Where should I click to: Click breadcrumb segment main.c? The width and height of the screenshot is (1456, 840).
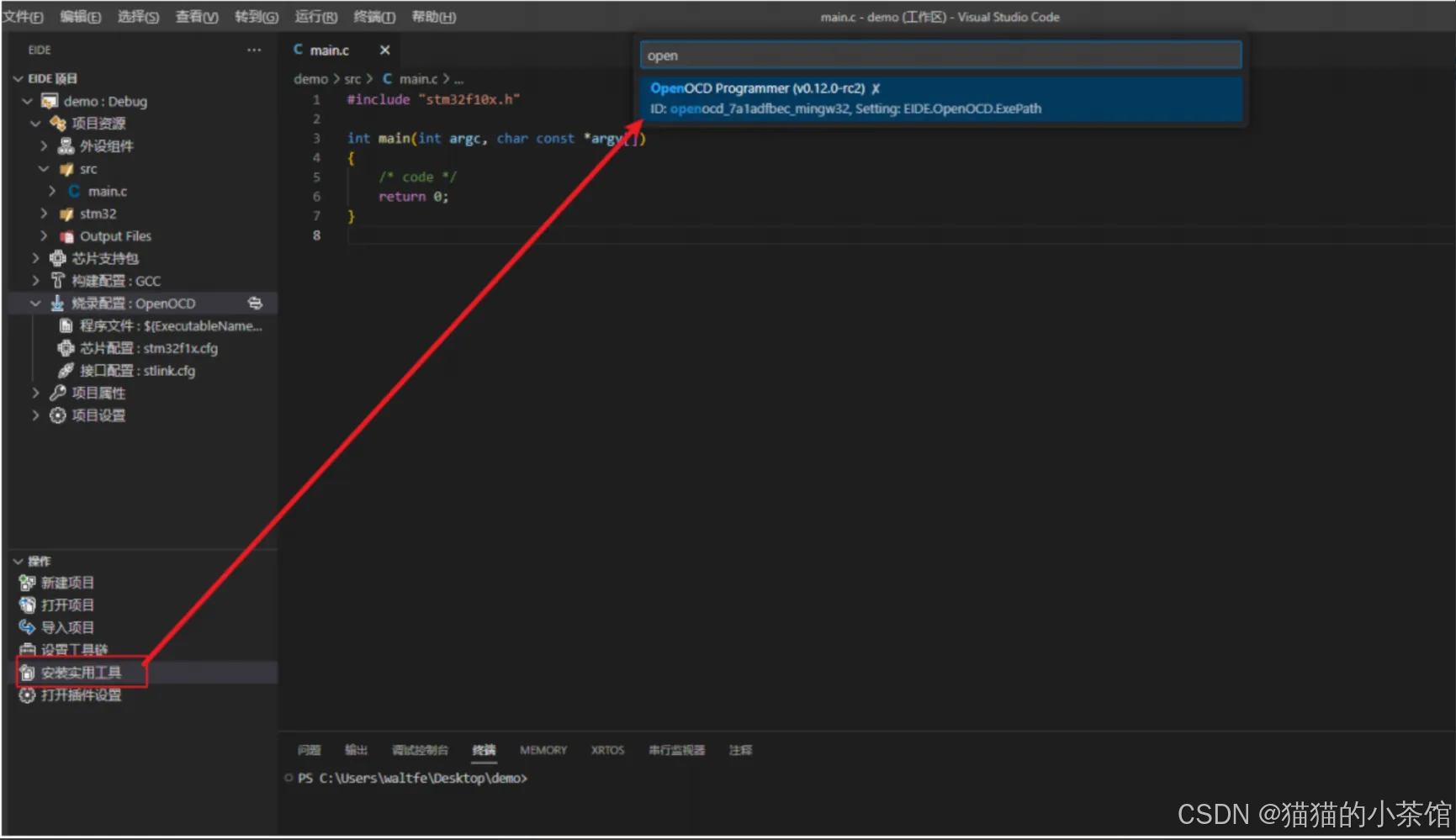pyautogui.click(x=418, y=79)
